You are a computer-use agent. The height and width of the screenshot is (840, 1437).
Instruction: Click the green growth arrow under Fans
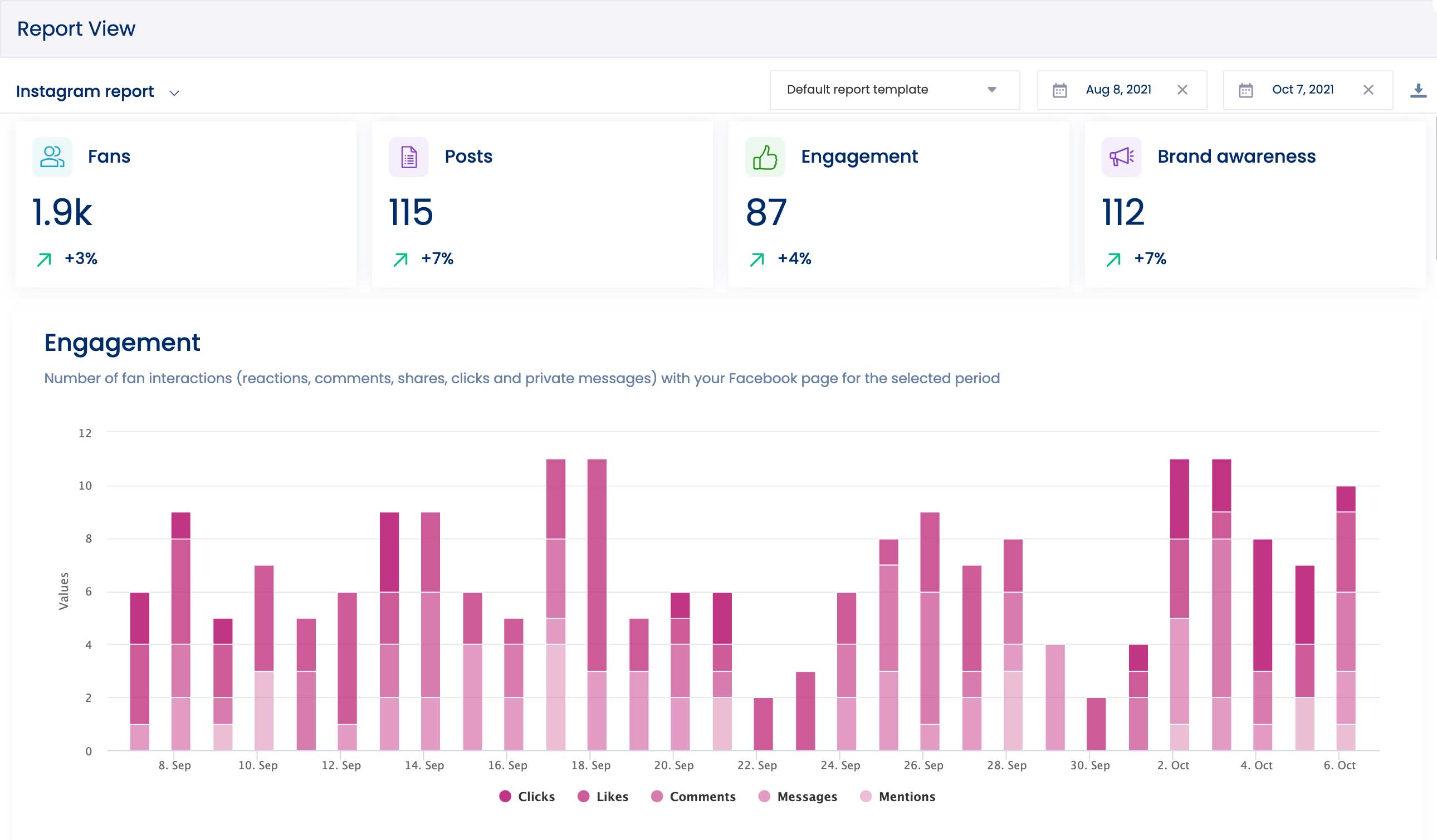pos(44,258)
